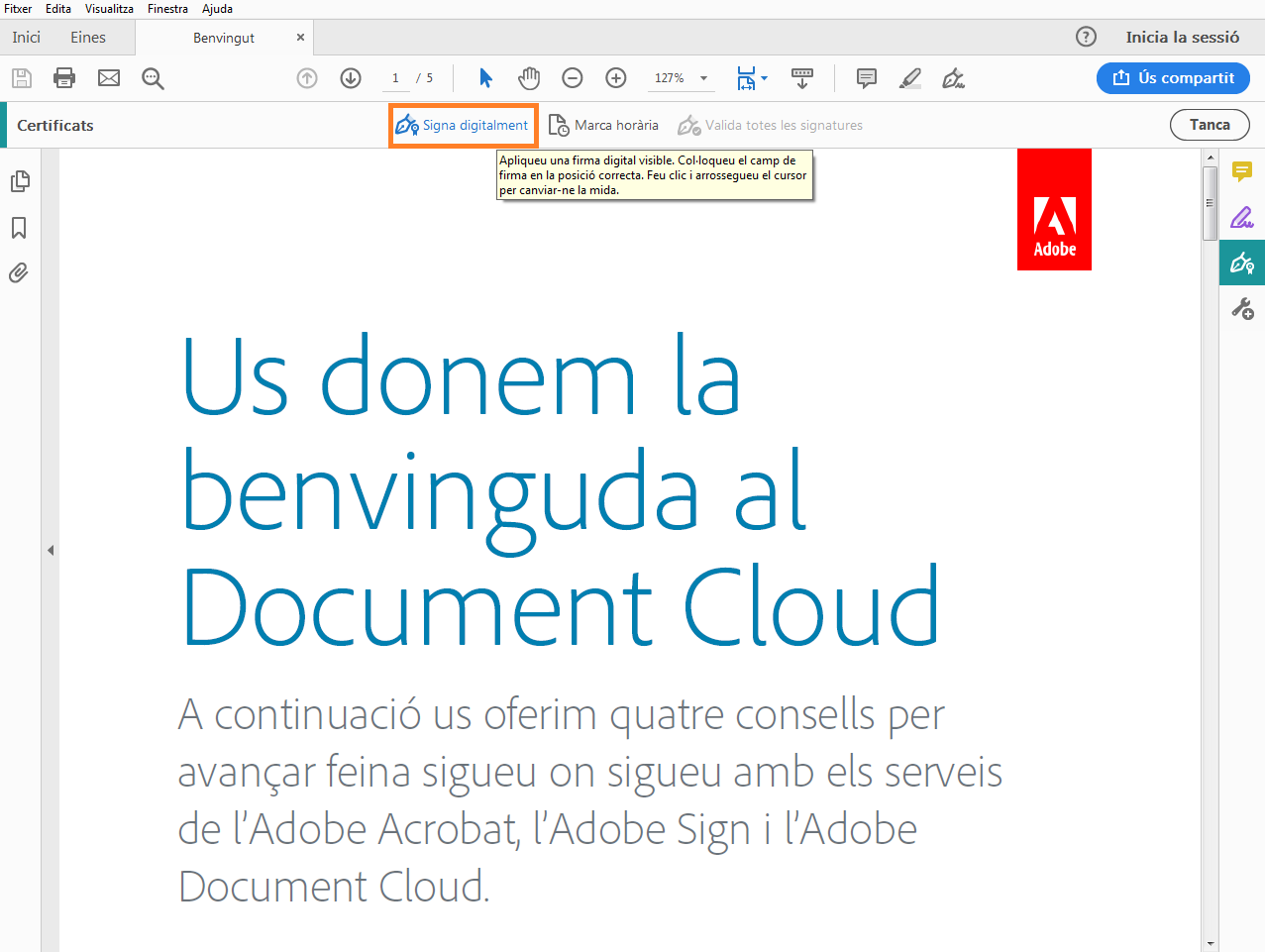Click Valida totes les signatures
Screen dimensions: 1265x952
tap(770, 126)
